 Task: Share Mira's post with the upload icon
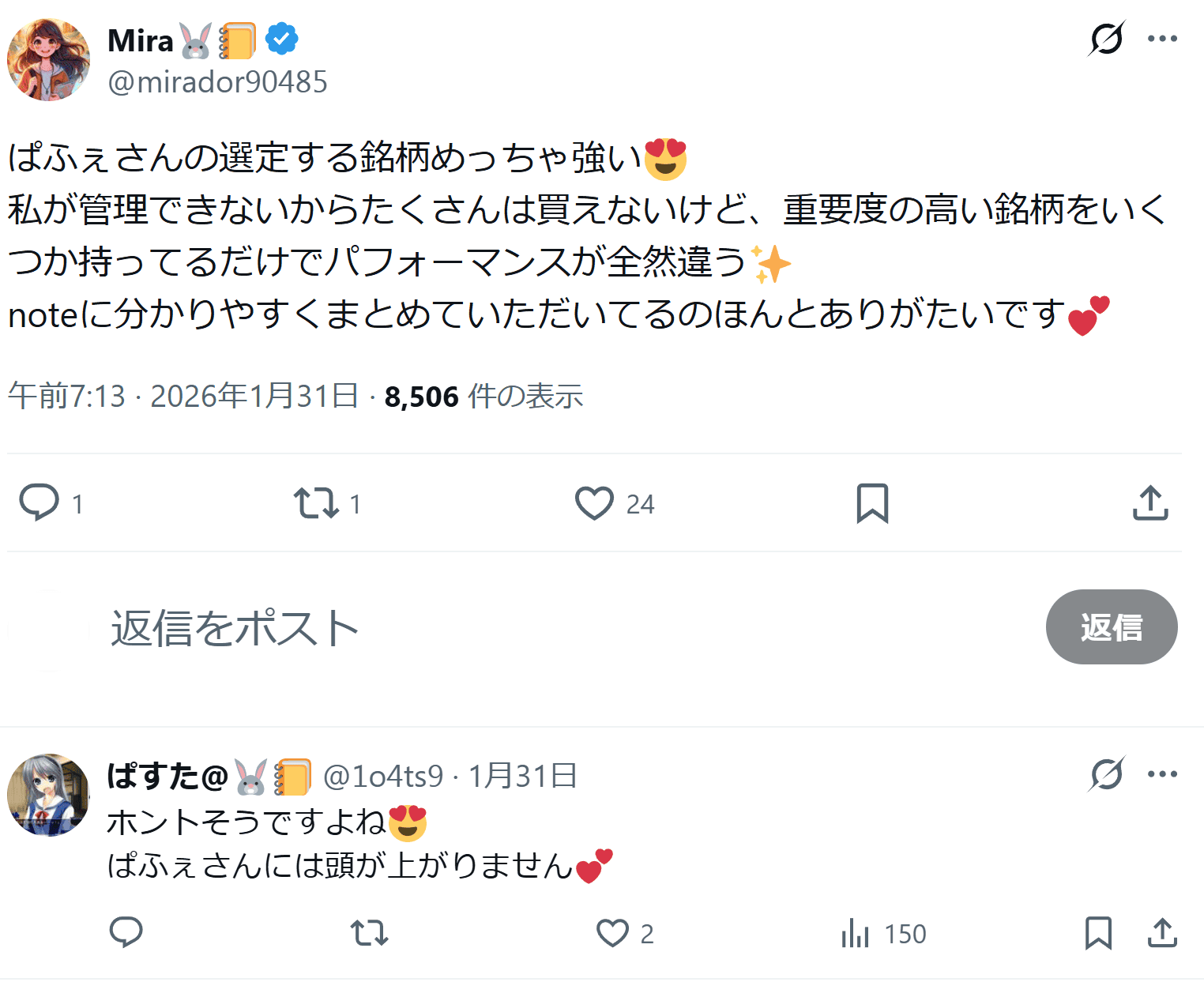coord(1150,503)
